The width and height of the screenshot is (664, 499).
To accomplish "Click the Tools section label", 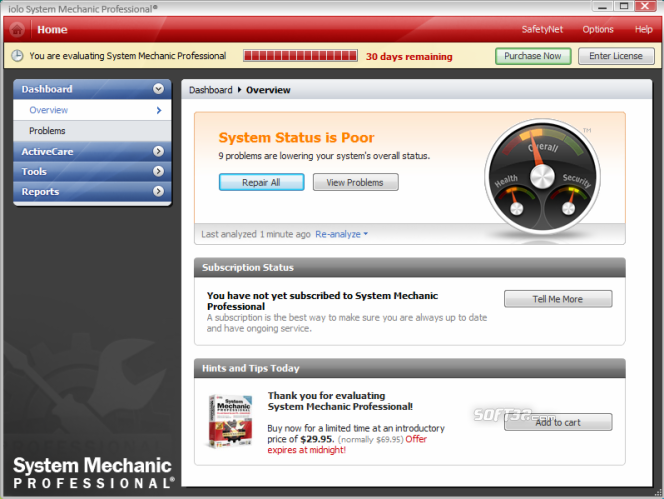I will (34, 172).
